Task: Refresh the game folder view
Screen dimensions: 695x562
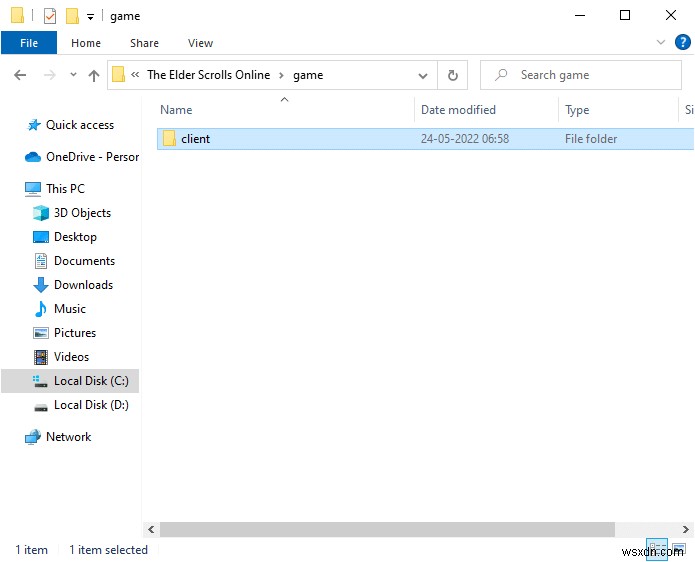Action: coord(453,75)
